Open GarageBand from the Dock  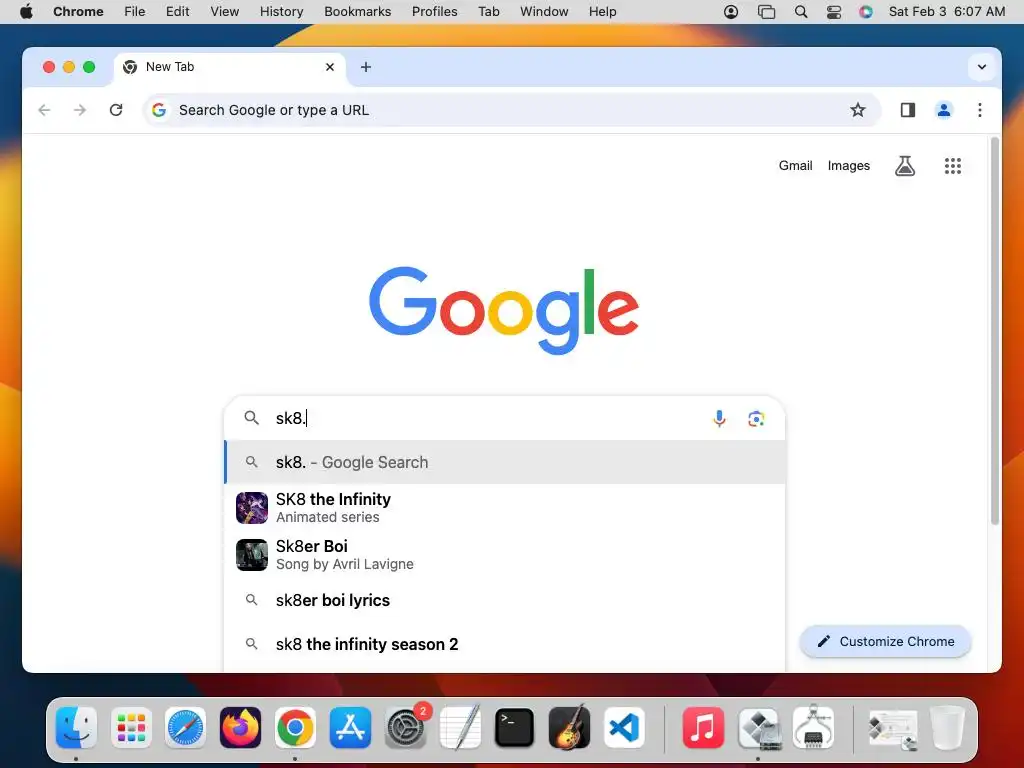(x=569, y=728)
